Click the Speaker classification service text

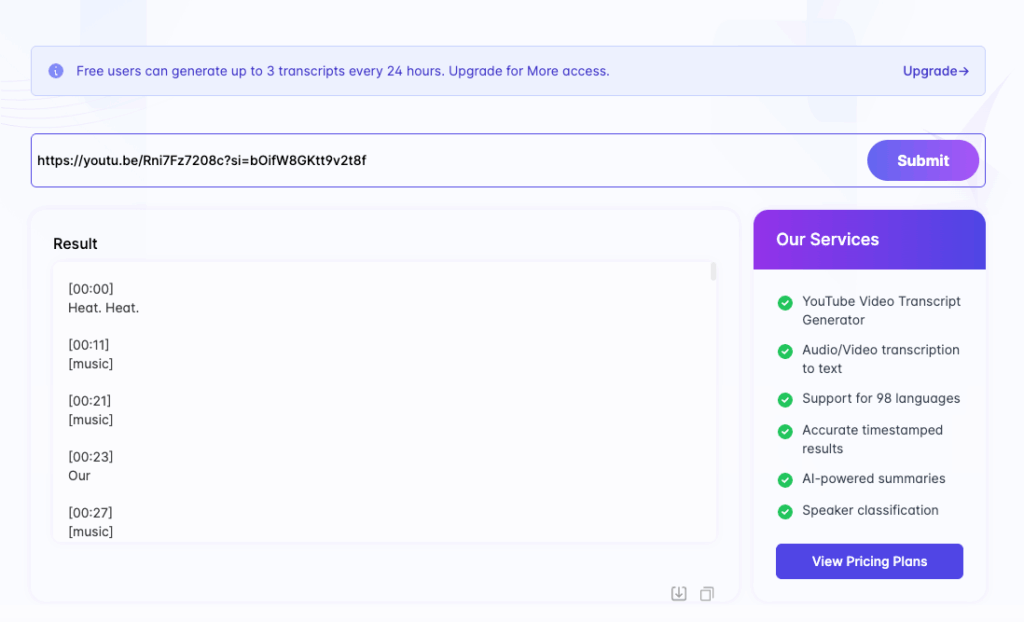(x=870, y=510)
